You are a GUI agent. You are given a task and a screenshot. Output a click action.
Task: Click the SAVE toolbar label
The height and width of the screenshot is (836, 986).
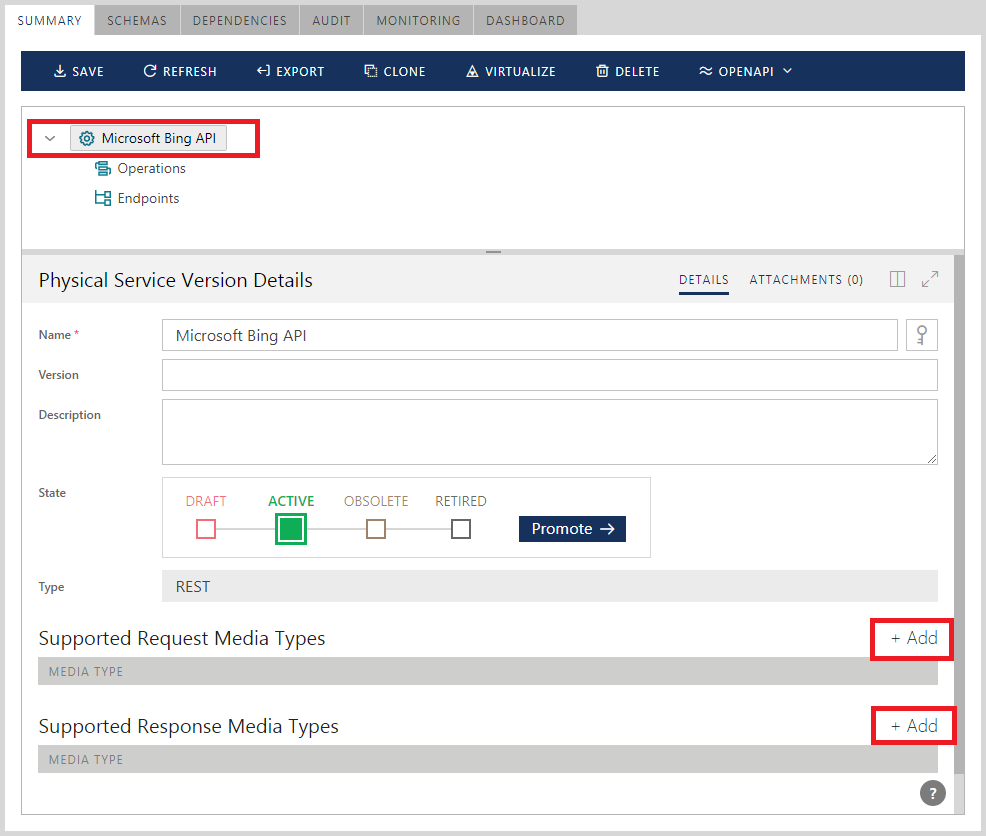87,72
